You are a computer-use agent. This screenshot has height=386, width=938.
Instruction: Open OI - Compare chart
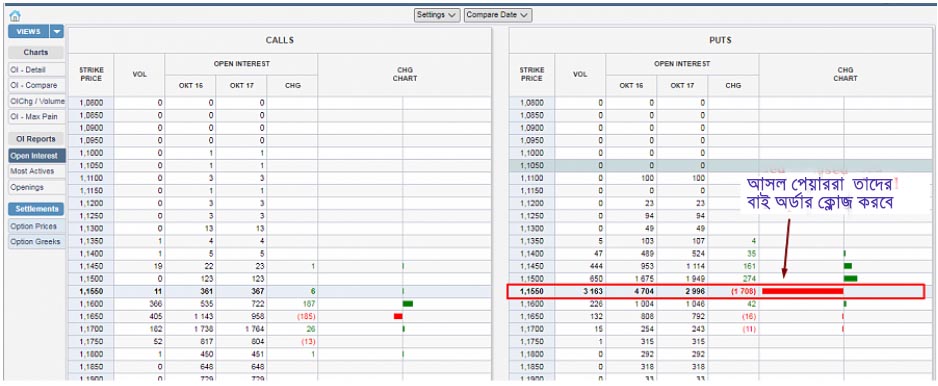(36, 86)
